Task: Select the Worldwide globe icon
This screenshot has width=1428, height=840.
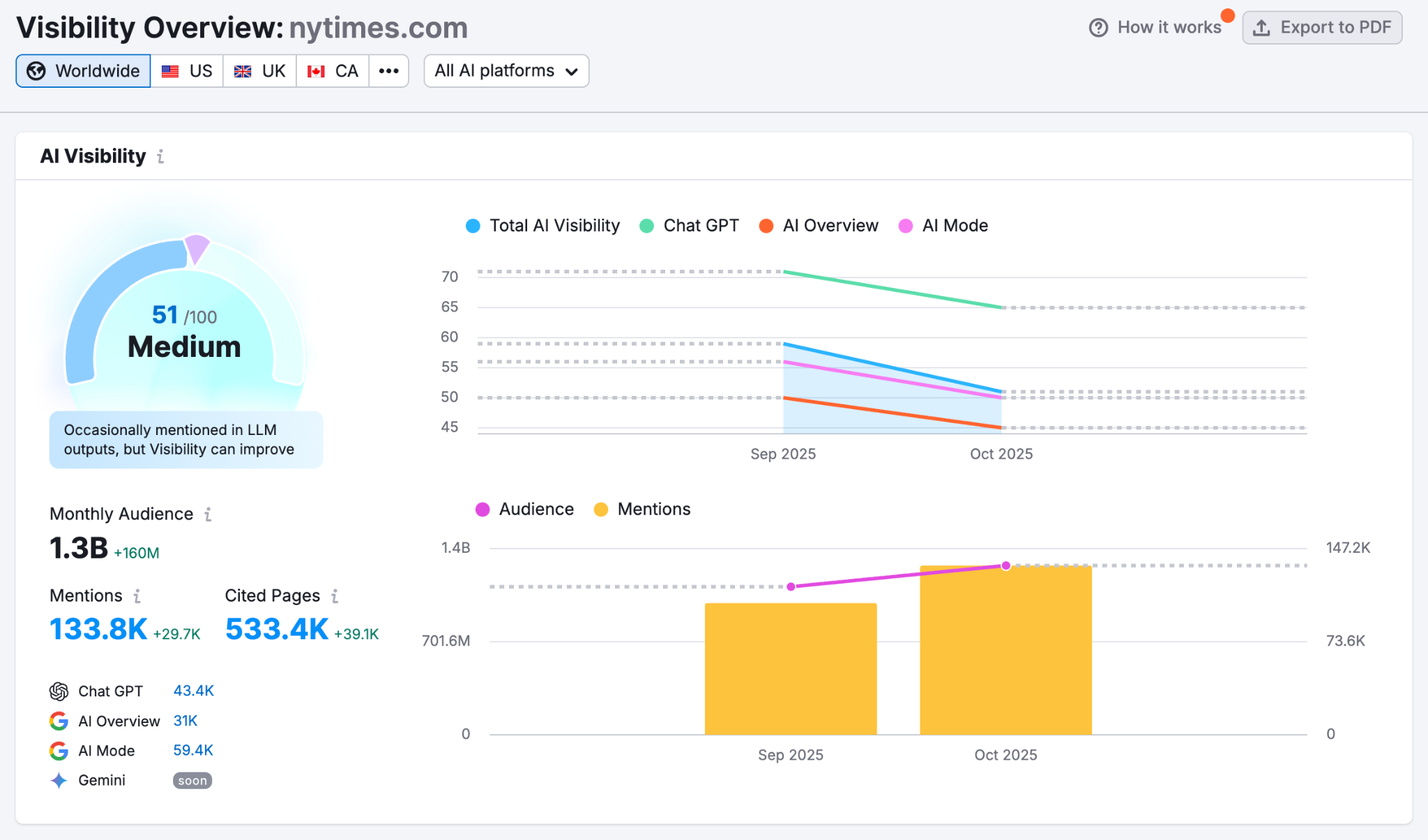Action: pos(36,70)
